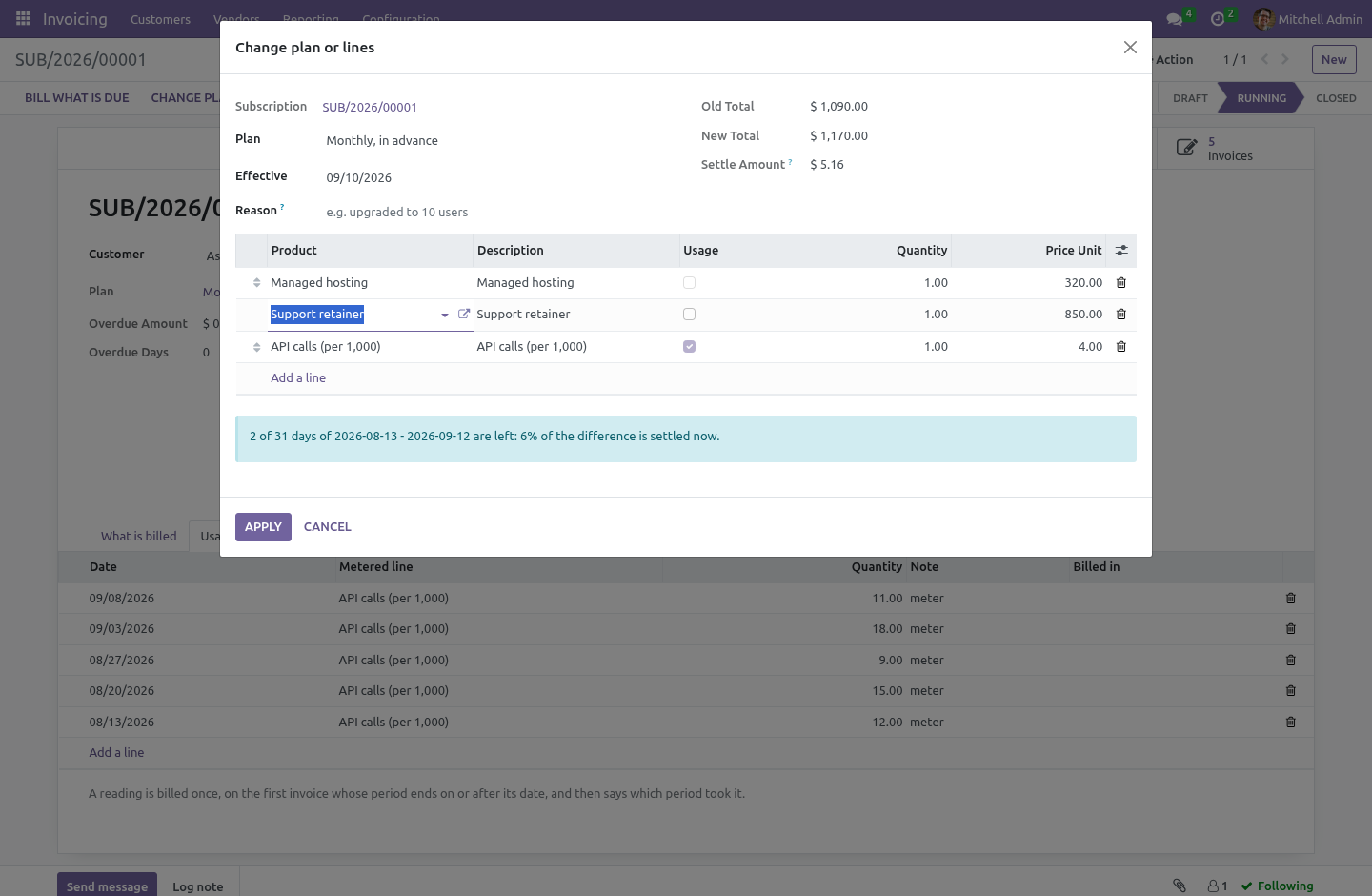Delete the 08/13/2026 usage reading

[1291, 723]
